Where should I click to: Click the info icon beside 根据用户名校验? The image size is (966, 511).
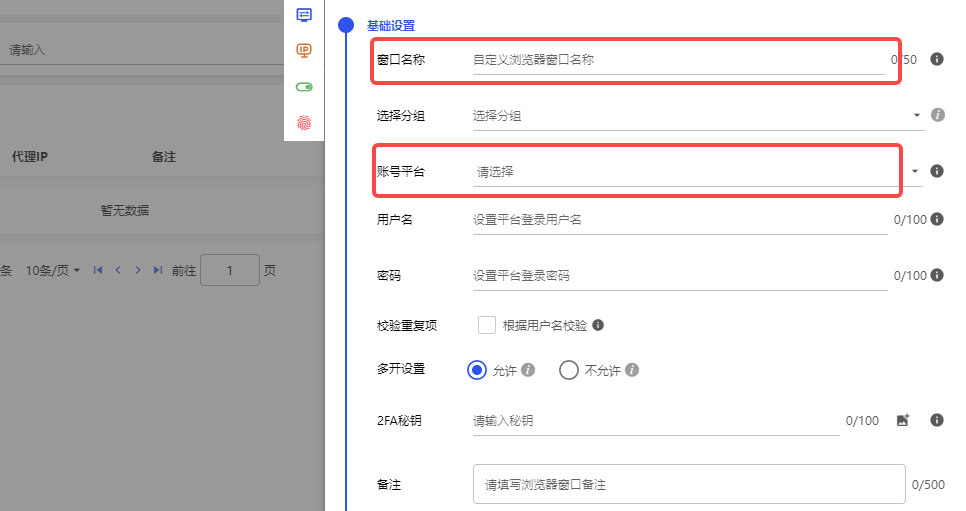pos(598,325)
